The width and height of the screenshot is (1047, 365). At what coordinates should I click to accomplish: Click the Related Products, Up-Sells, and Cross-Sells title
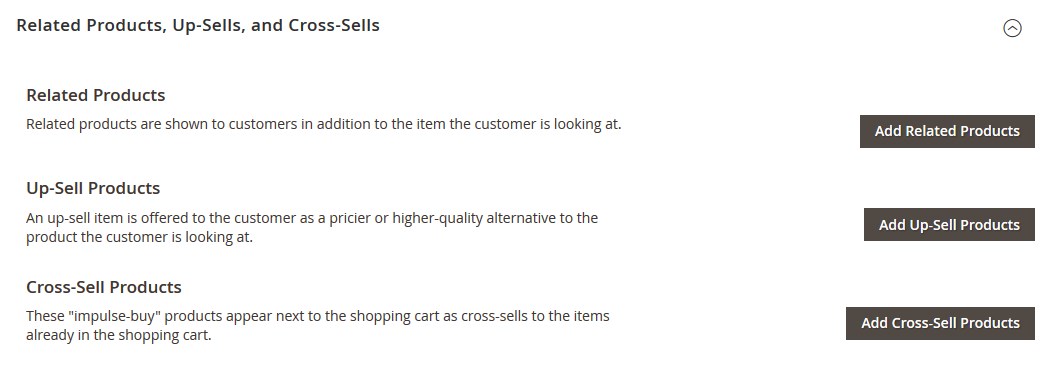point(198,25)
